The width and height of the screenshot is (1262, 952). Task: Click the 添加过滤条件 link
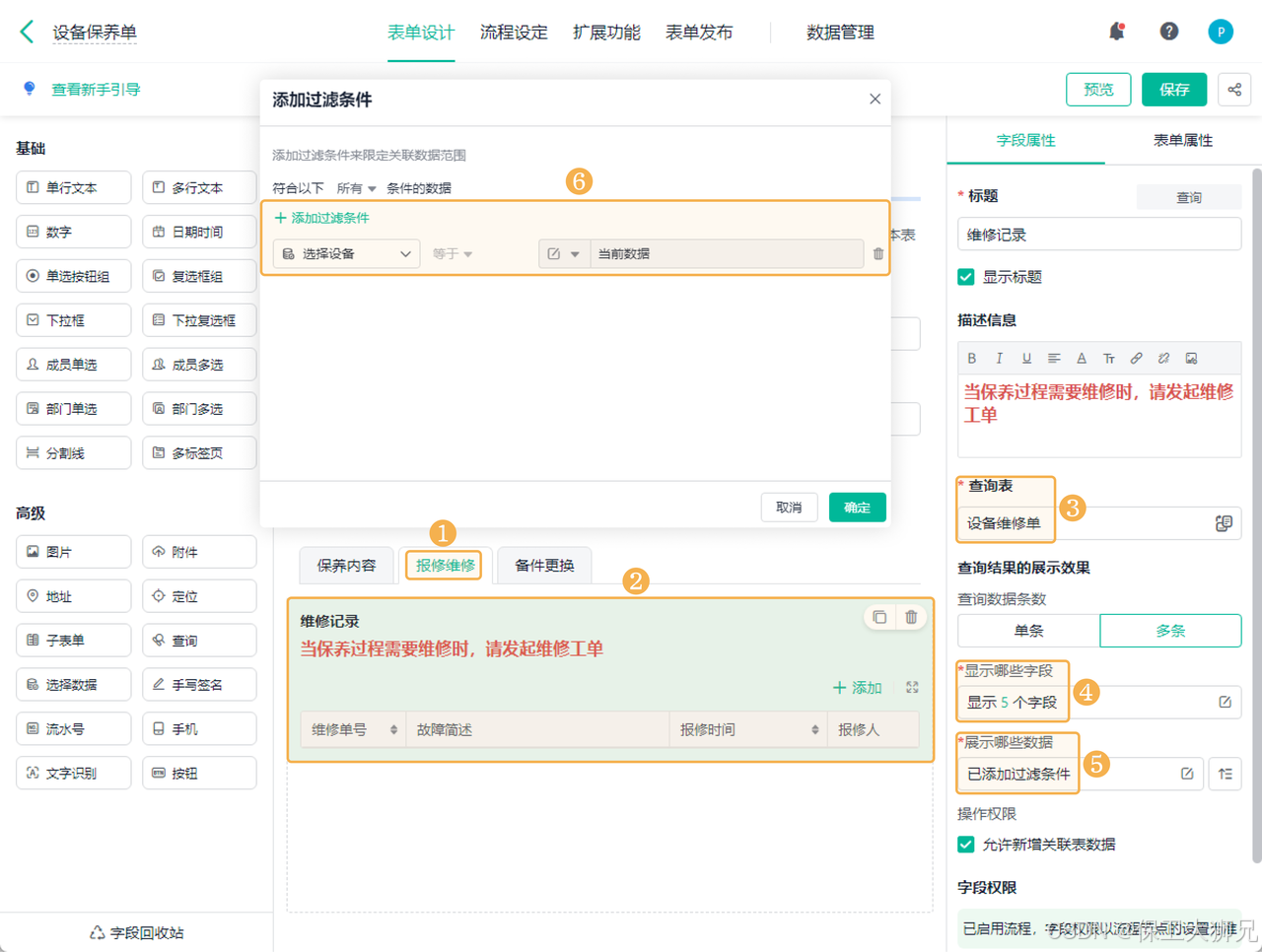321,218
